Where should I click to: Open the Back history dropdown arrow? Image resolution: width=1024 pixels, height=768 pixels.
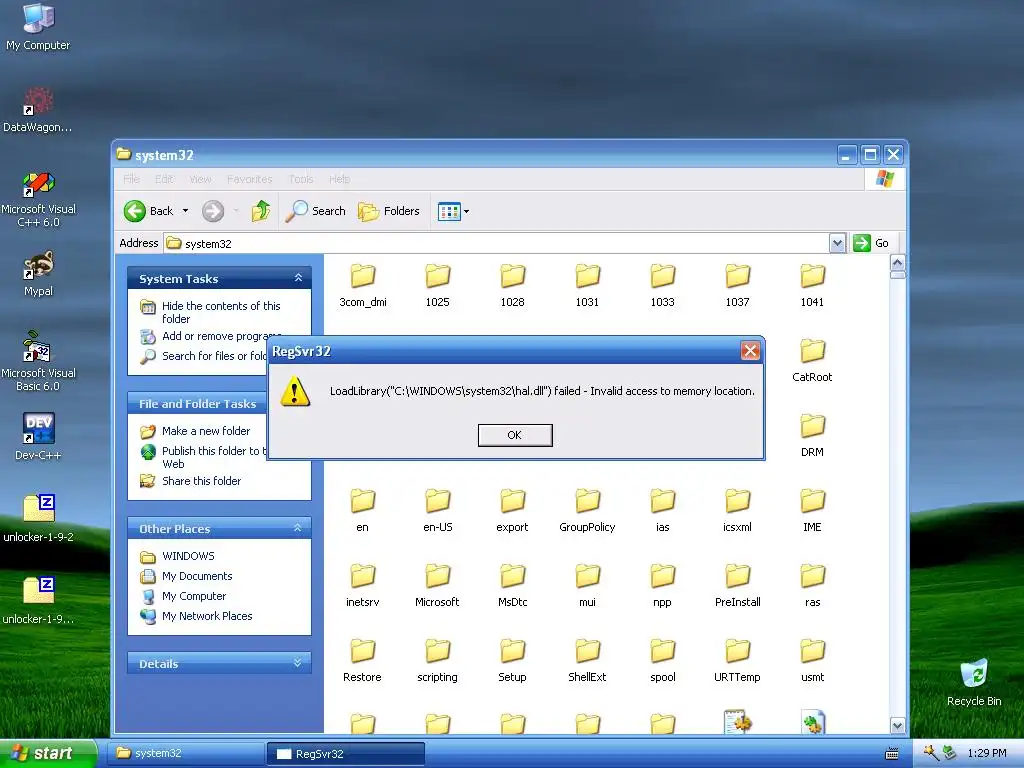pyautogui.click(x=185, y=211)
